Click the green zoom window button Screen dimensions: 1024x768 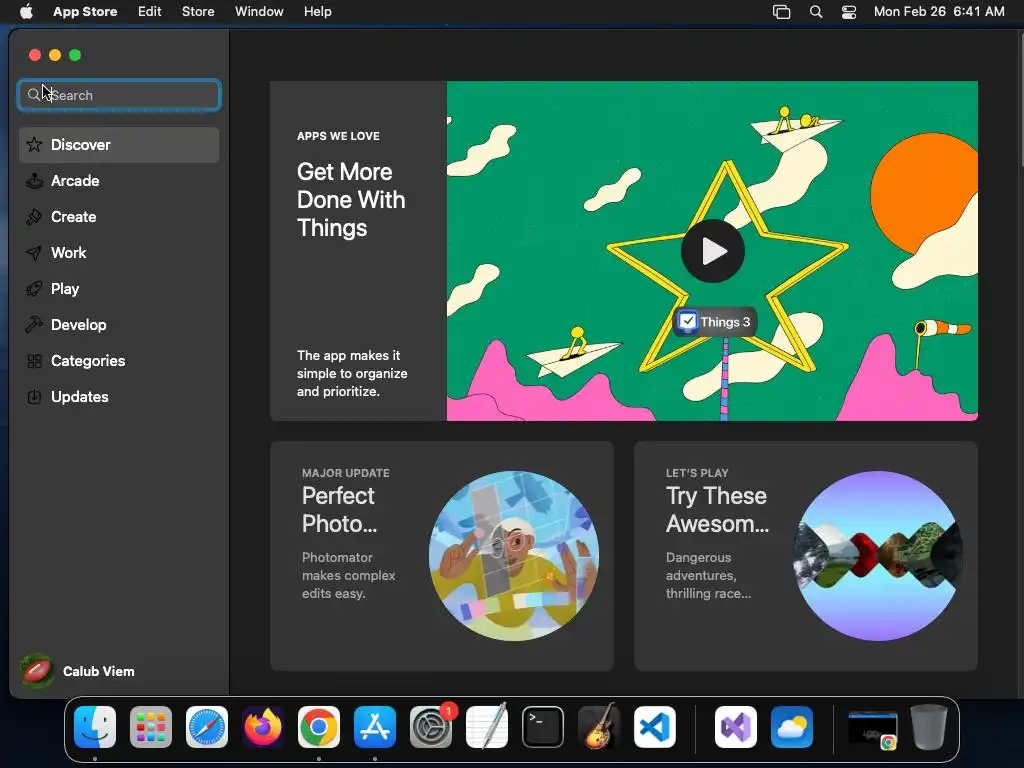tap(75, 55)
